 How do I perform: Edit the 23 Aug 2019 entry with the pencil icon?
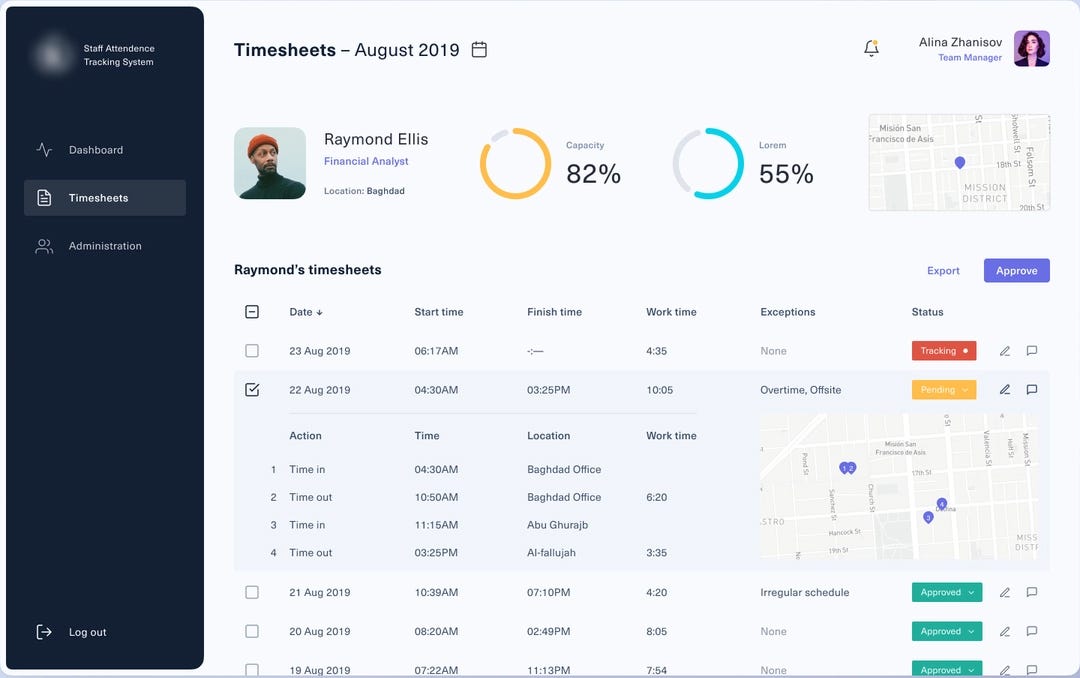pos(1004,351)
